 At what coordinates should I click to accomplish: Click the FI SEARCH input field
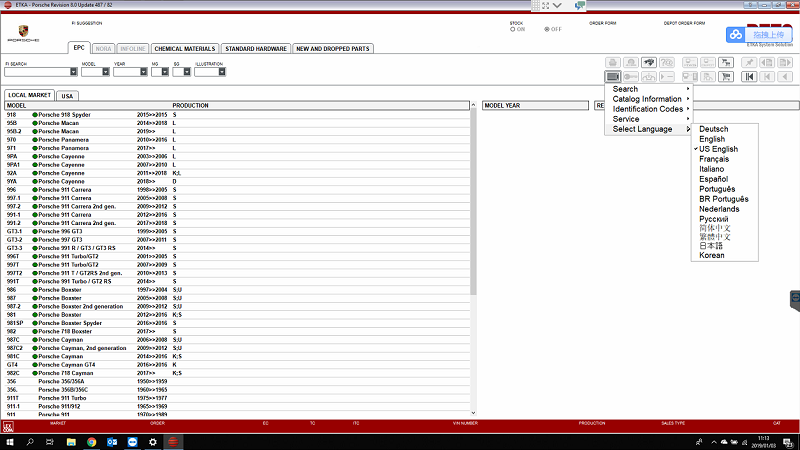37,72
